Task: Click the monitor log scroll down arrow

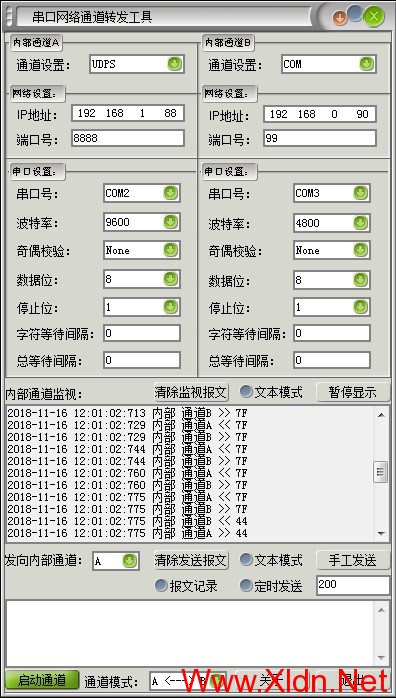Action: [381, 533]
